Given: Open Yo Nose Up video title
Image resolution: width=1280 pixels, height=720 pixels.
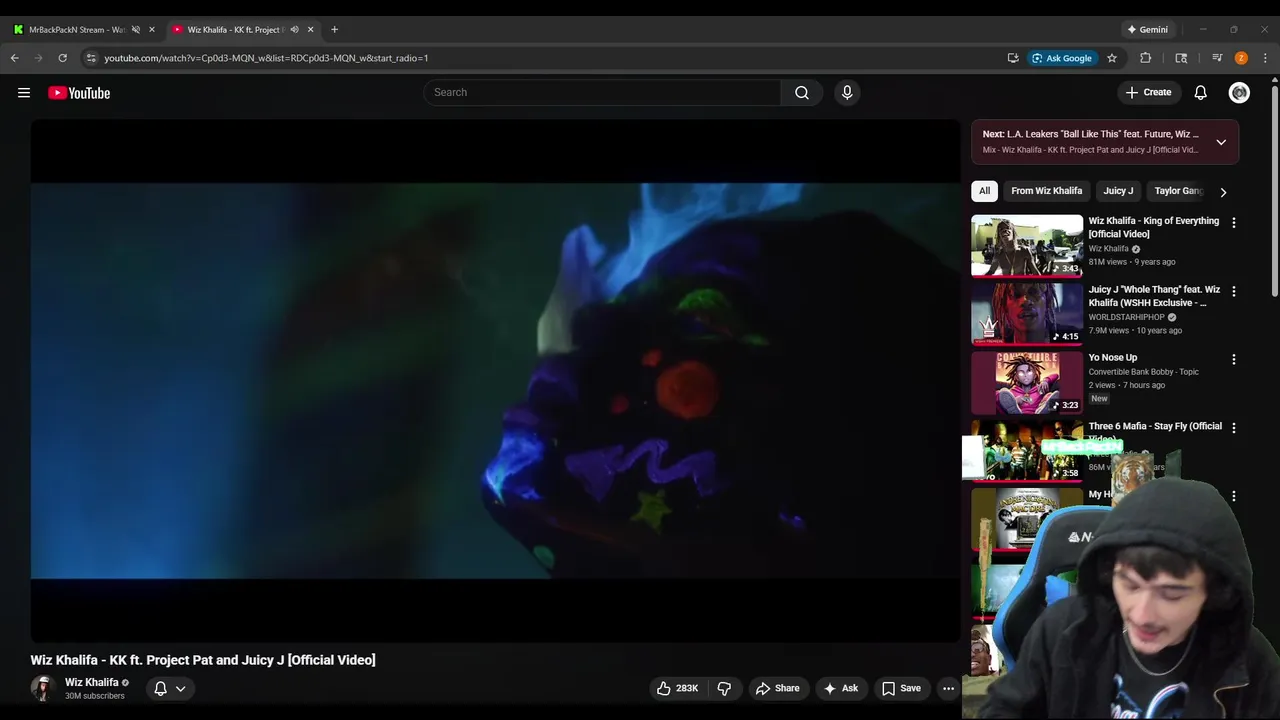Looking at the screenshot, I should click(x=1113, y=358).
